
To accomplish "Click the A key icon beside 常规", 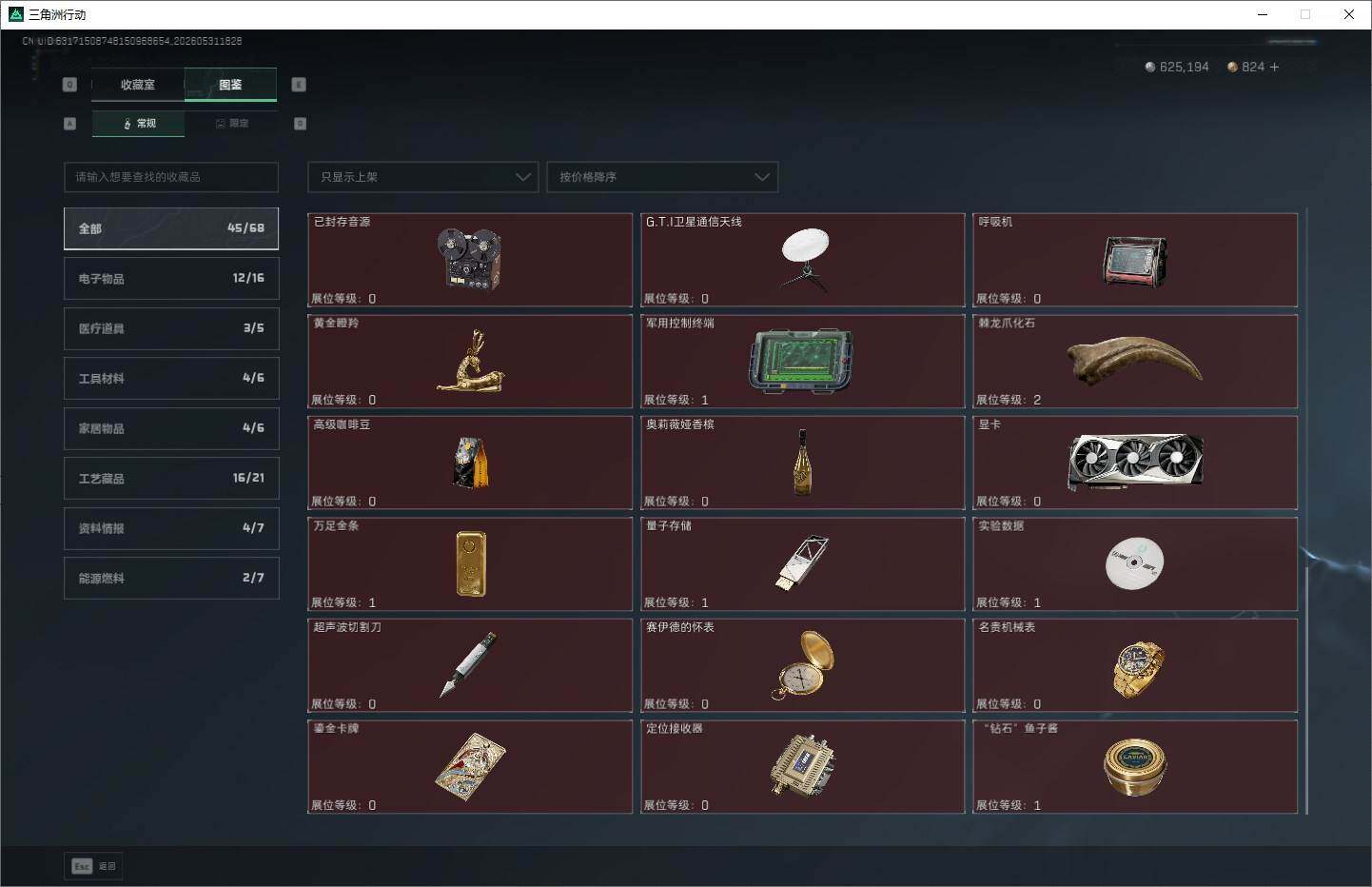I will click(69, 124).
